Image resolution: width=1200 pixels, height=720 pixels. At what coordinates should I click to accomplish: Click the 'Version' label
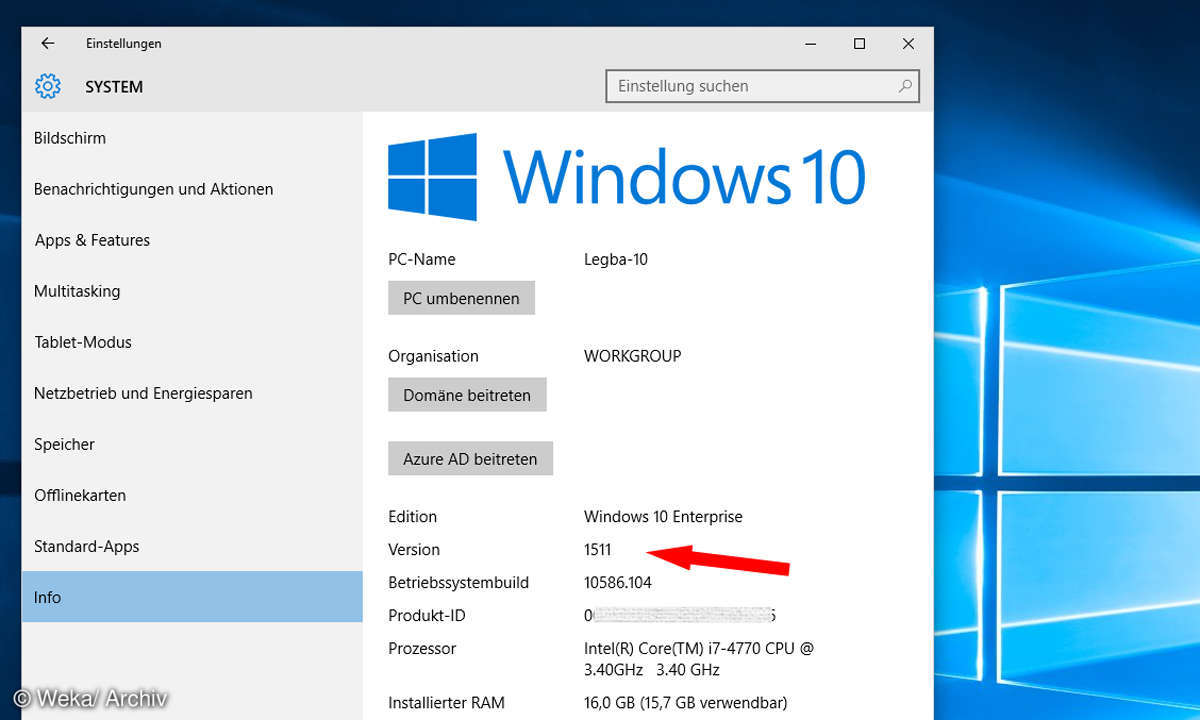pos(414,550)
